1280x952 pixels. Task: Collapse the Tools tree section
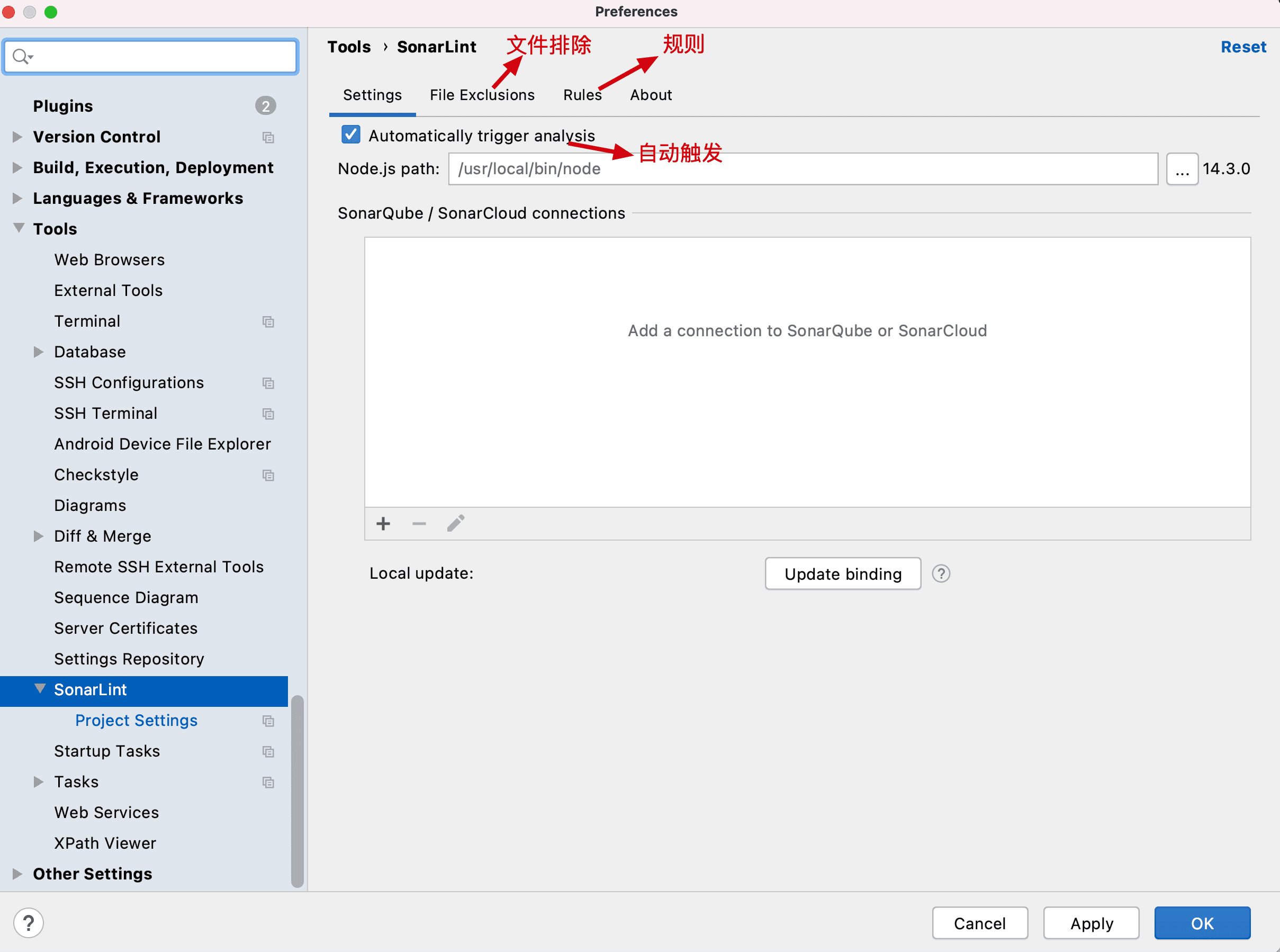[19, 228]
